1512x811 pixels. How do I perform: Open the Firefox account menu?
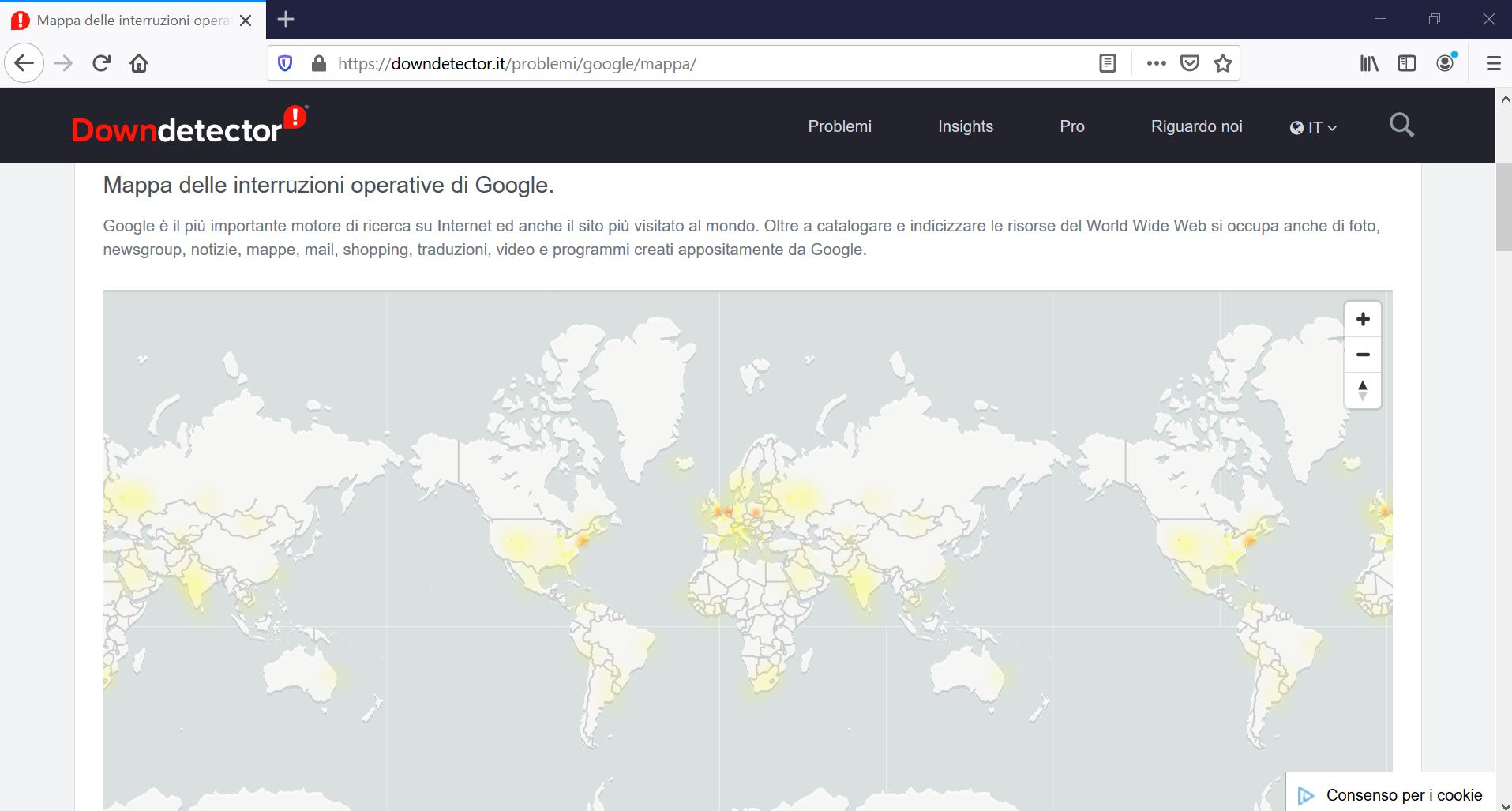coord(1446,63)
